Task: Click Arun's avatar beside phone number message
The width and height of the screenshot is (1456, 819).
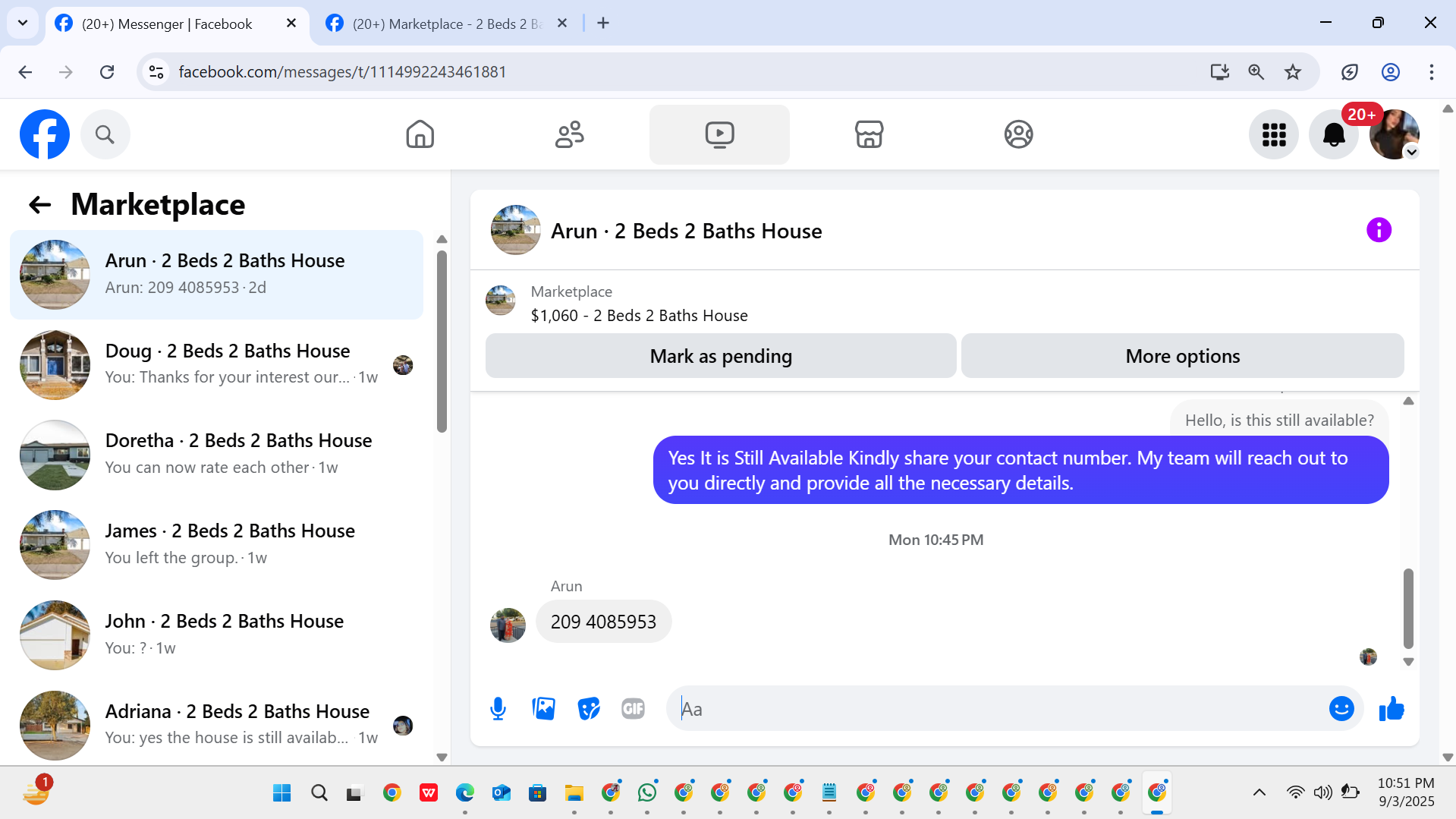Action: tap(508, 625)
